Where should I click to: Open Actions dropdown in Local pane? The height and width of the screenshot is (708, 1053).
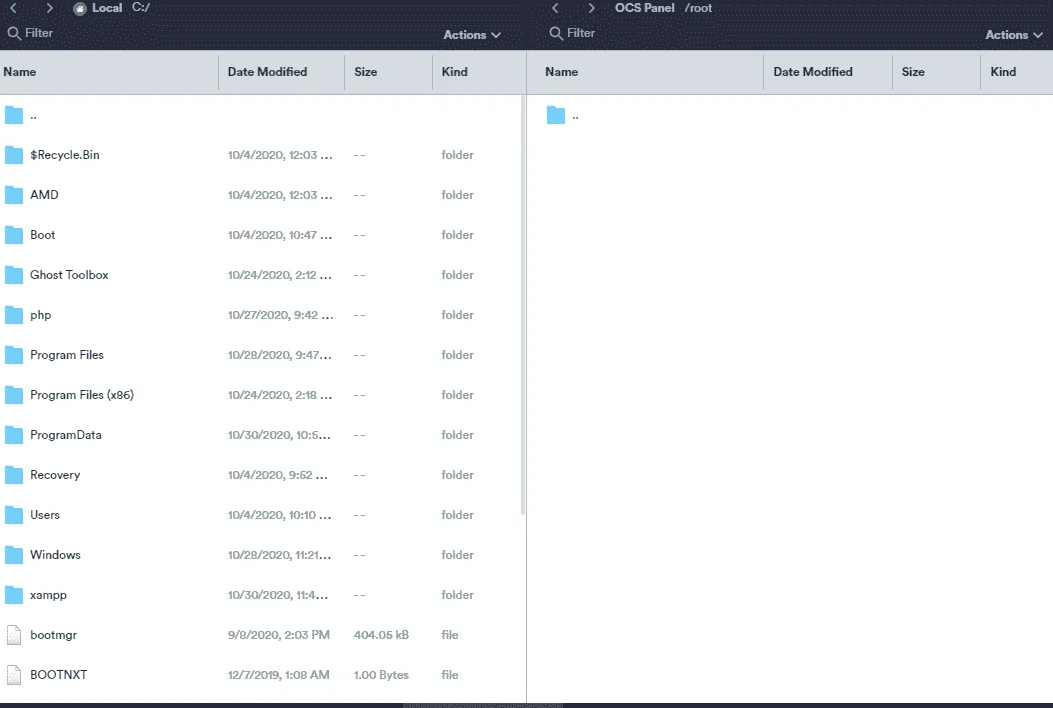click(471, 35)
